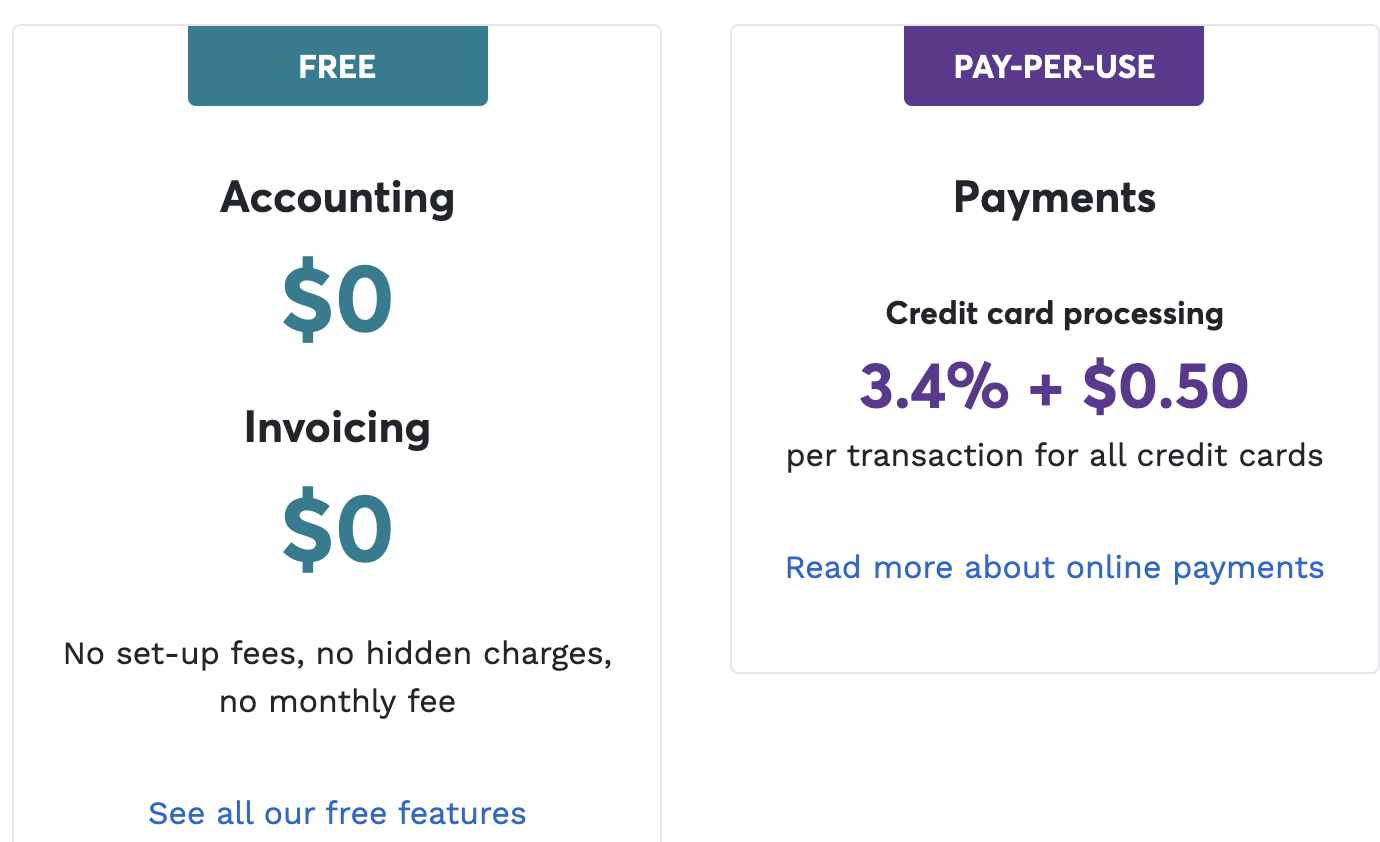The height and width of the screenshot is (842, 1380).
Task: Click the Invoicing heading
Action: 338,427
